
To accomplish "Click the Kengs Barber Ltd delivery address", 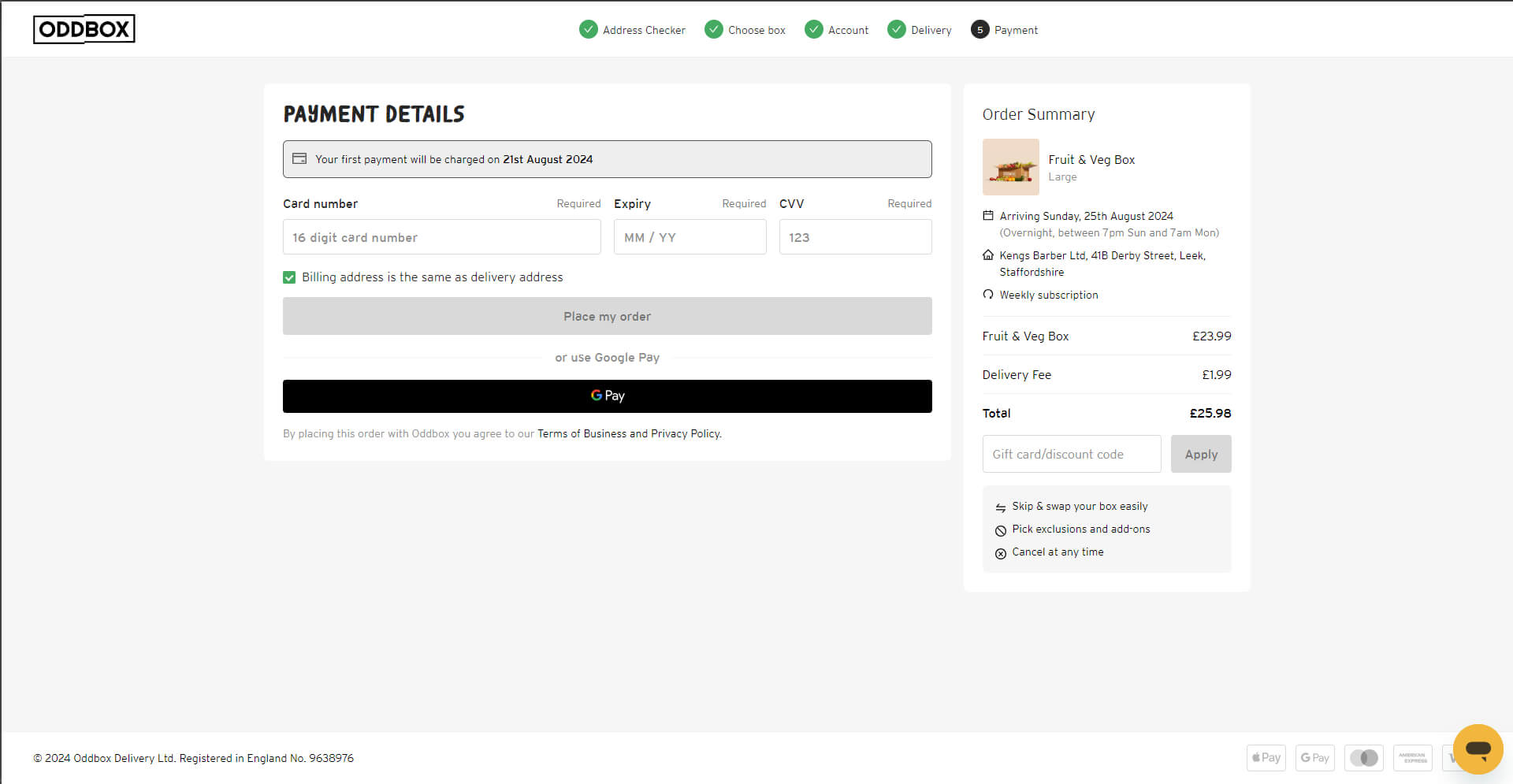I will (1102, 263).
